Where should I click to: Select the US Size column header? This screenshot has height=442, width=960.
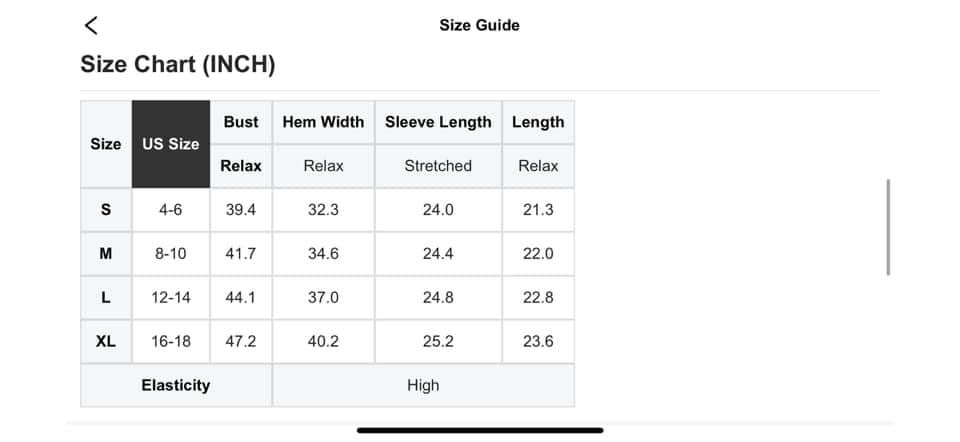(x=171, y=144)
